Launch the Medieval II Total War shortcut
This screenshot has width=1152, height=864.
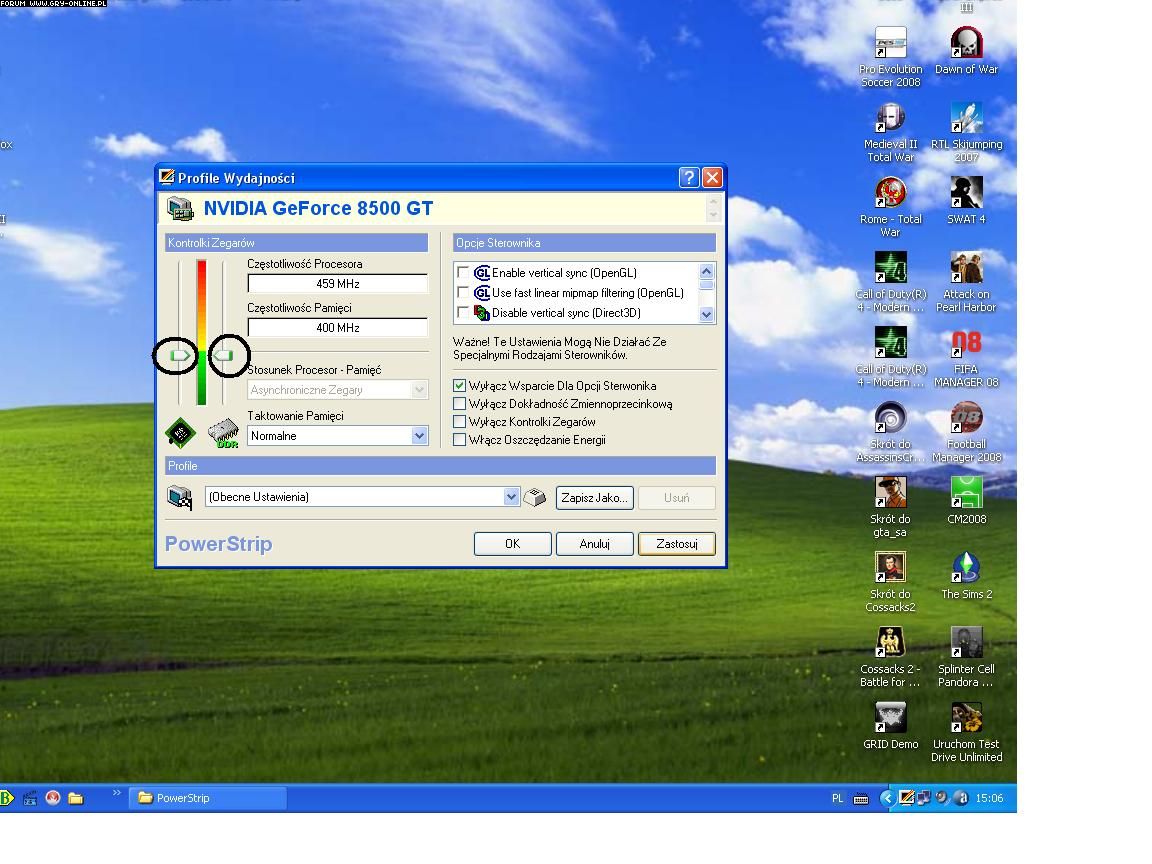click(890, 120)
